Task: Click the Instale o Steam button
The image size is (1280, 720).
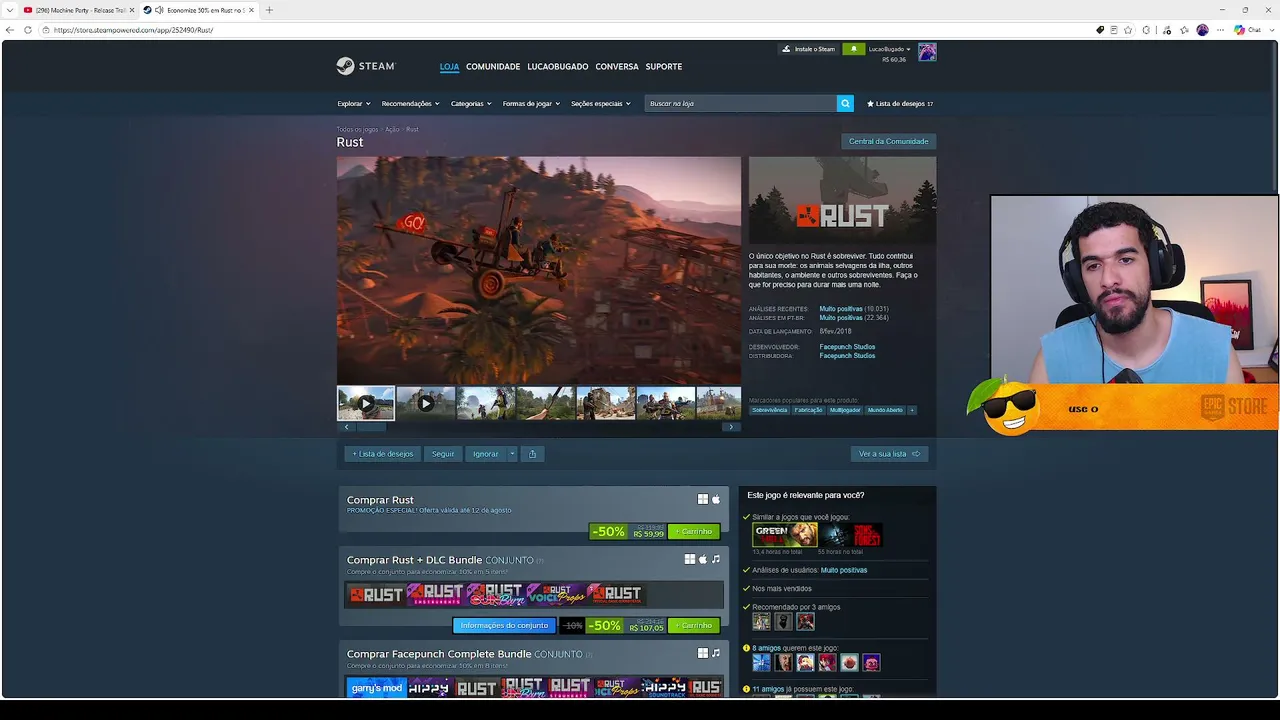Action: [809, 49]
